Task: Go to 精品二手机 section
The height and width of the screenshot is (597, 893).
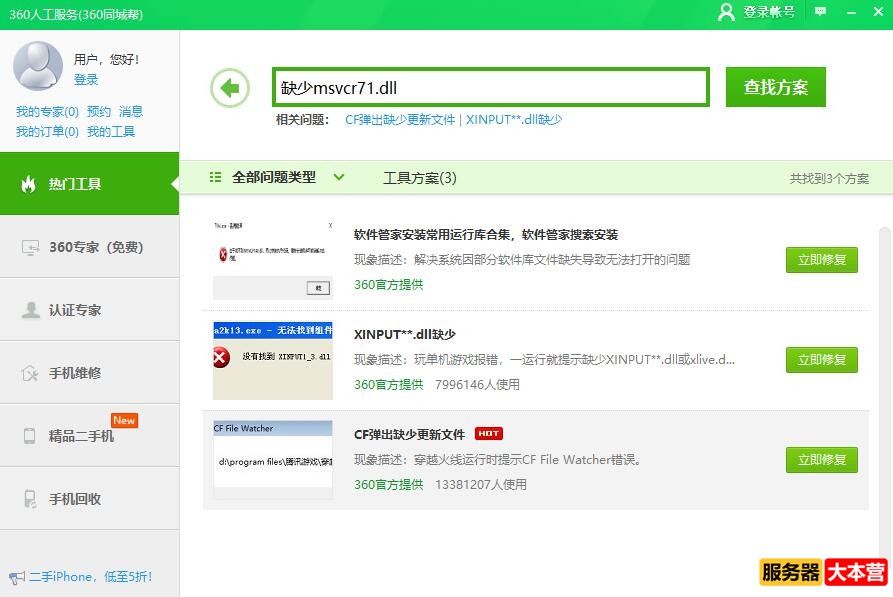Action: 89,436
